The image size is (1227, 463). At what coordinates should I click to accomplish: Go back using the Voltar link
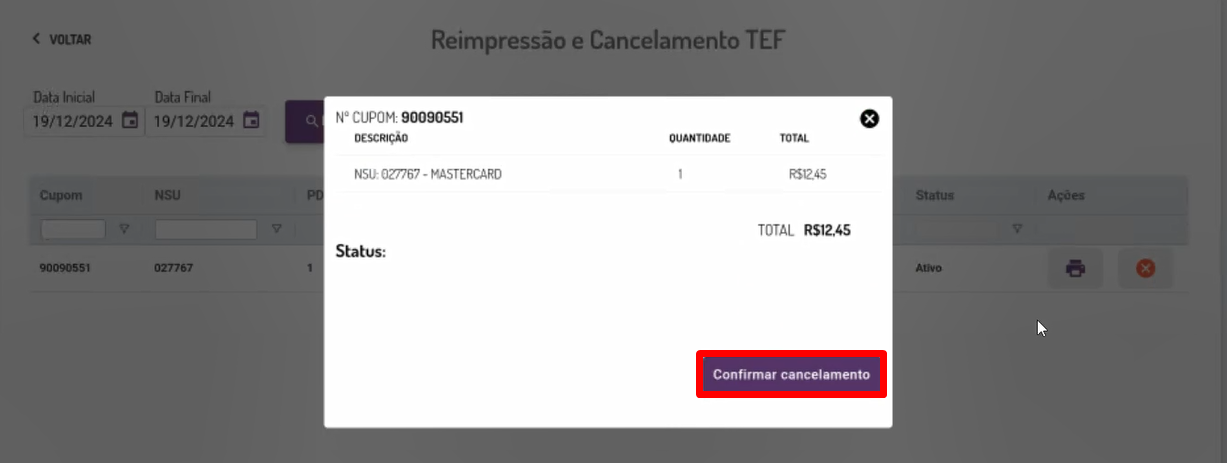click(x=61, y=39)
